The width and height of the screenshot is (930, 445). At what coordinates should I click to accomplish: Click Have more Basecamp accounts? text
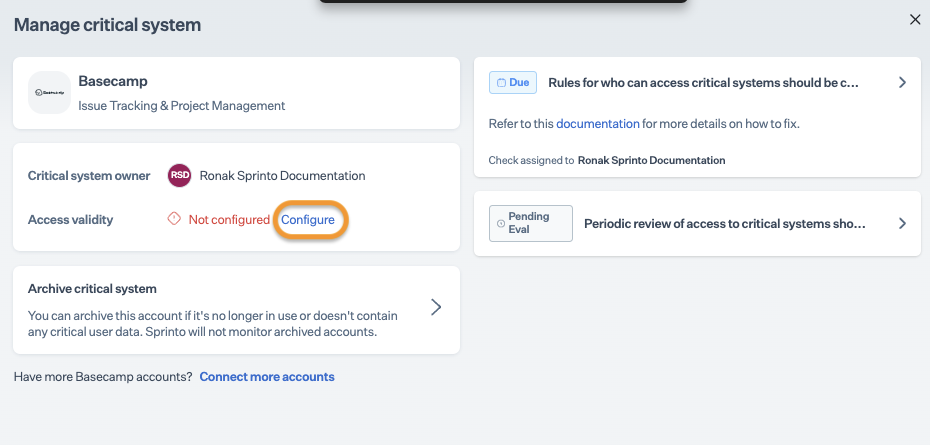click(103, 377)
